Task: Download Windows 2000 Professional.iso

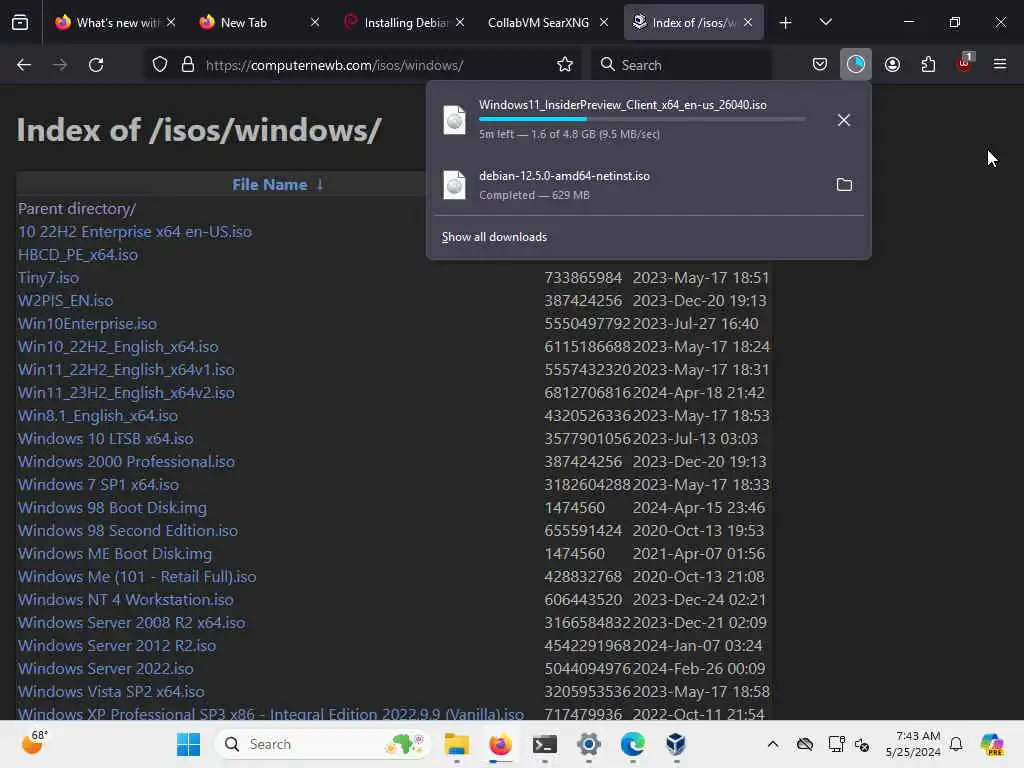Action: coord(126,462)
